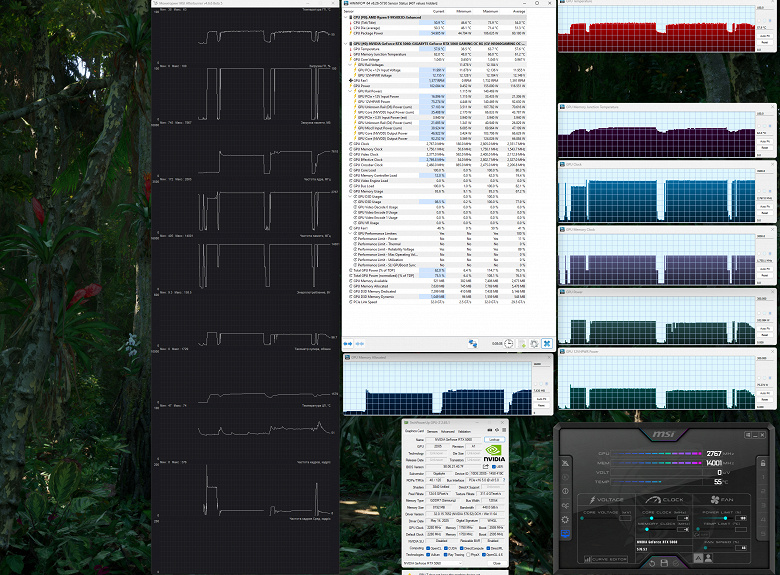780x575 pixels.
Task: Click Auto Fit button on GPU Temperature graph
Action: coord(765,36)
